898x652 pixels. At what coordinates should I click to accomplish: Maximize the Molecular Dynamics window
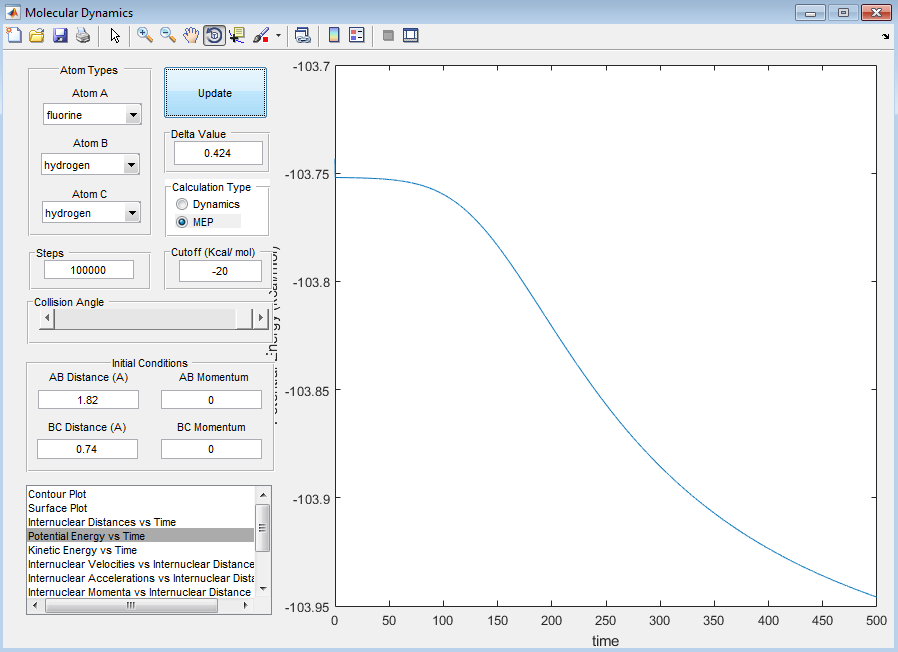[843, 13]
